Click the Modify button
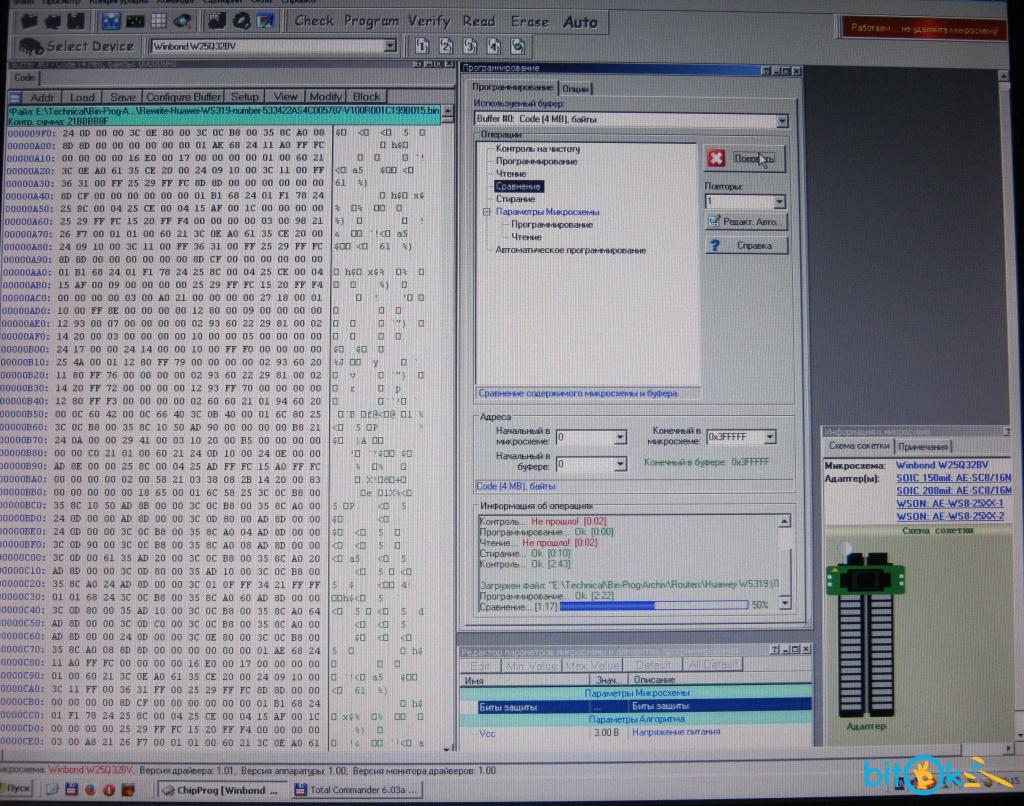The height and width of the screenshot is (806, 1024). pyautogui.click(x=325, y=97)
